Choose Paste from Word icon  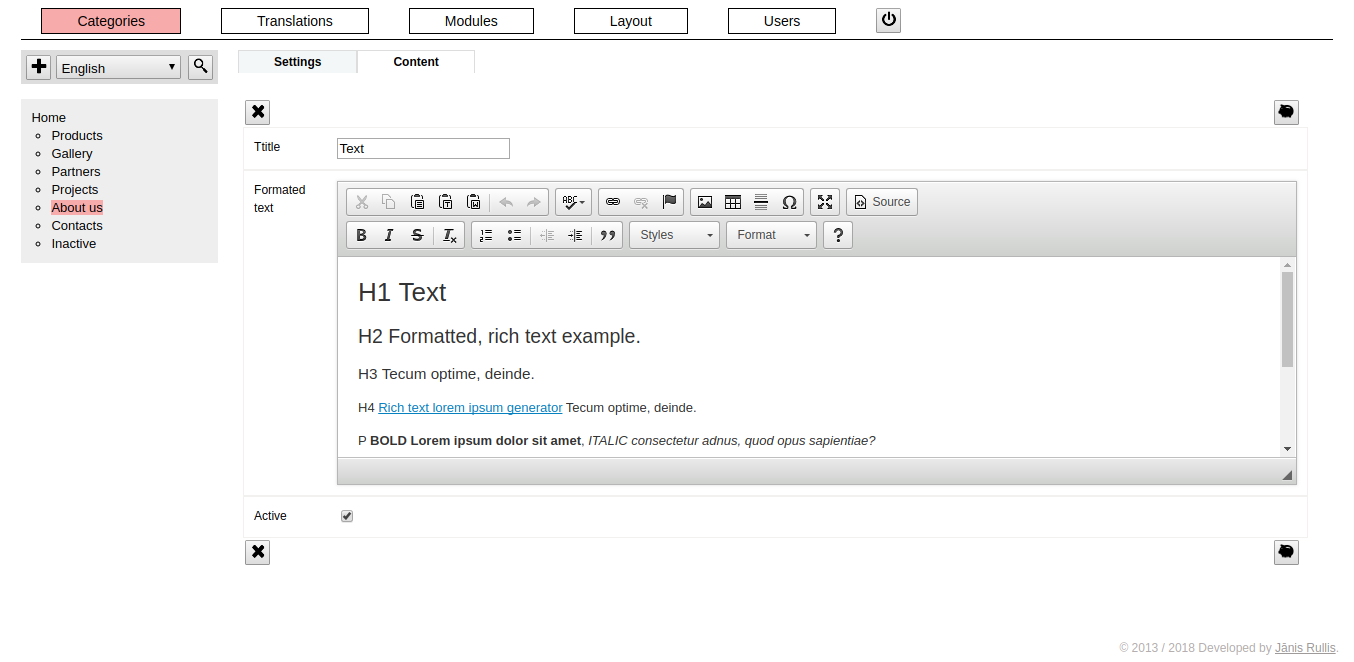point(474,202)
